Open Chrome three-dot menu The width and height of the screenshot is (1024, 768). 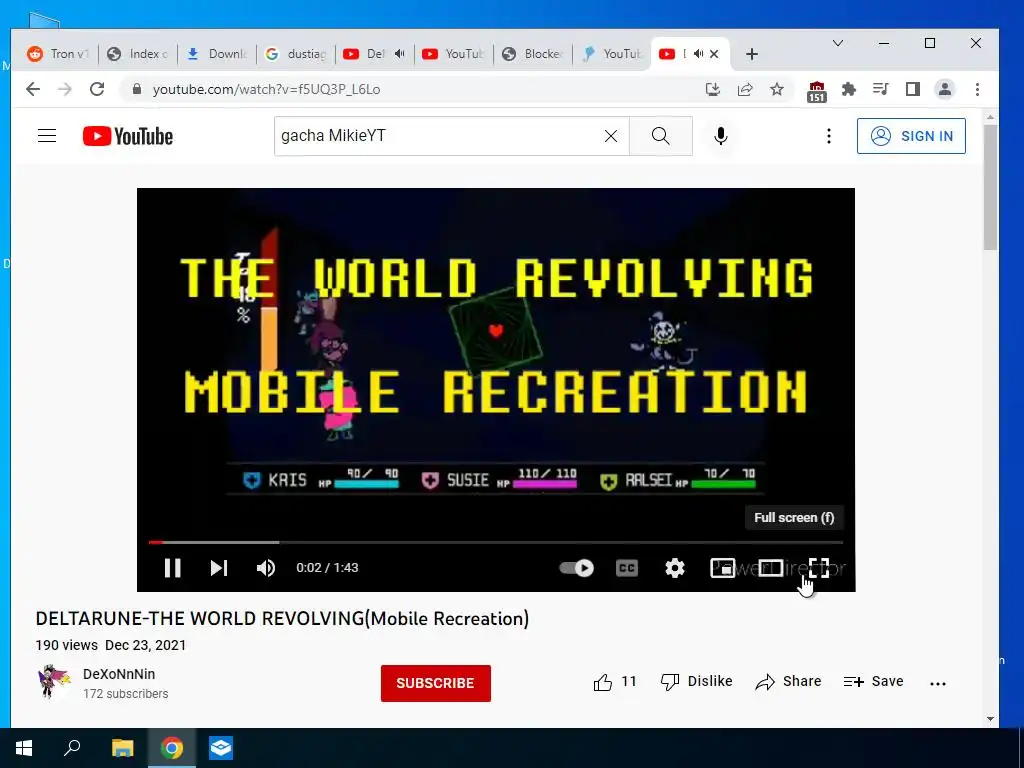pyautogui.click(x=977, y=89)
